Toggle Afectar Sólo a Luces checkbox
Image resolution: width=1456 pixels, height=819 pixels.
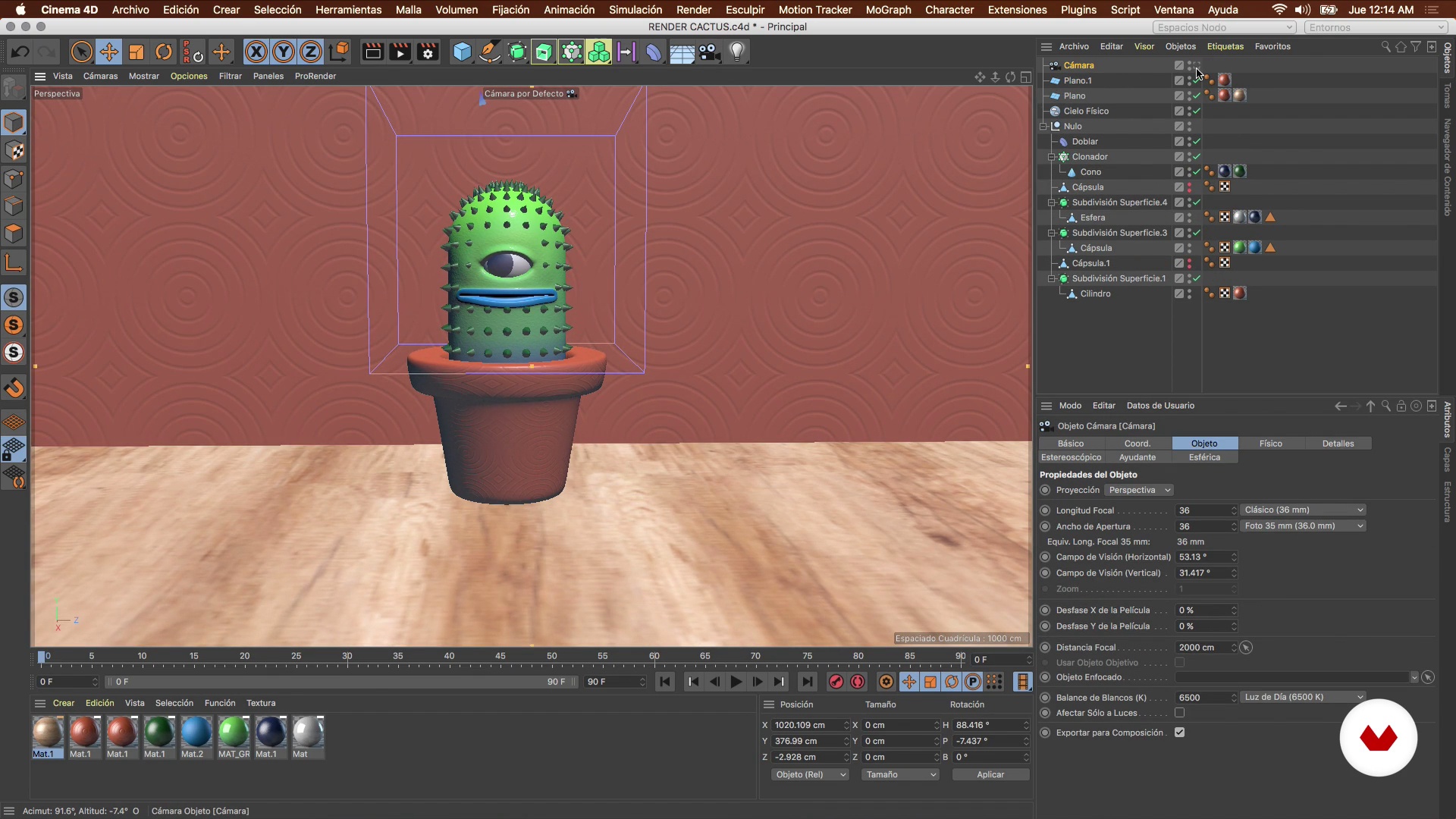coord(1180,713)
